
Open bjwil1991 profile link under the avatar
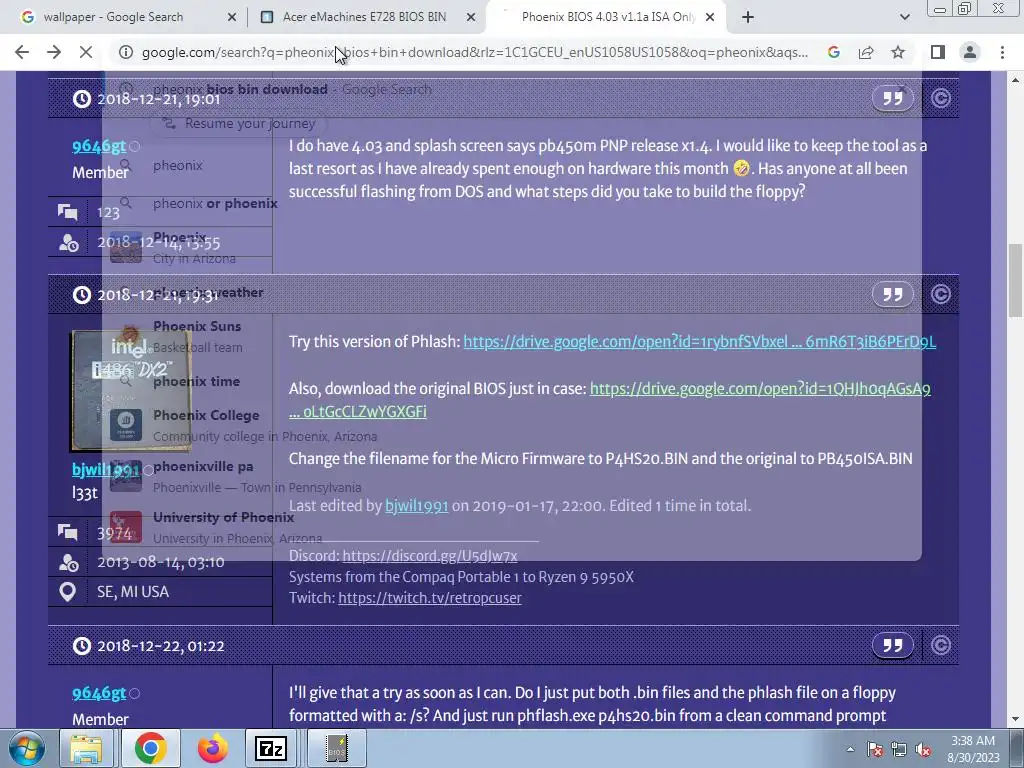(x=106, y=470)
